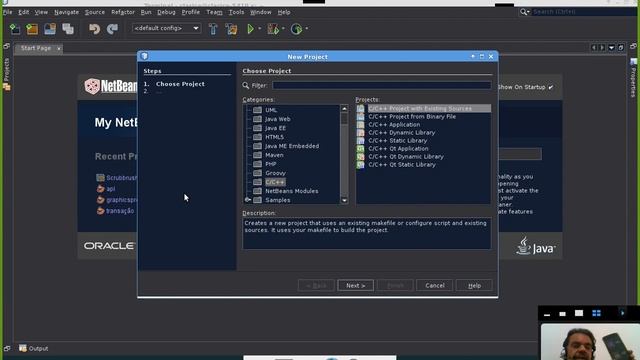This screenshot has height=360, width=640.
Task: Select the PHP category
Action: click(271, 164)
